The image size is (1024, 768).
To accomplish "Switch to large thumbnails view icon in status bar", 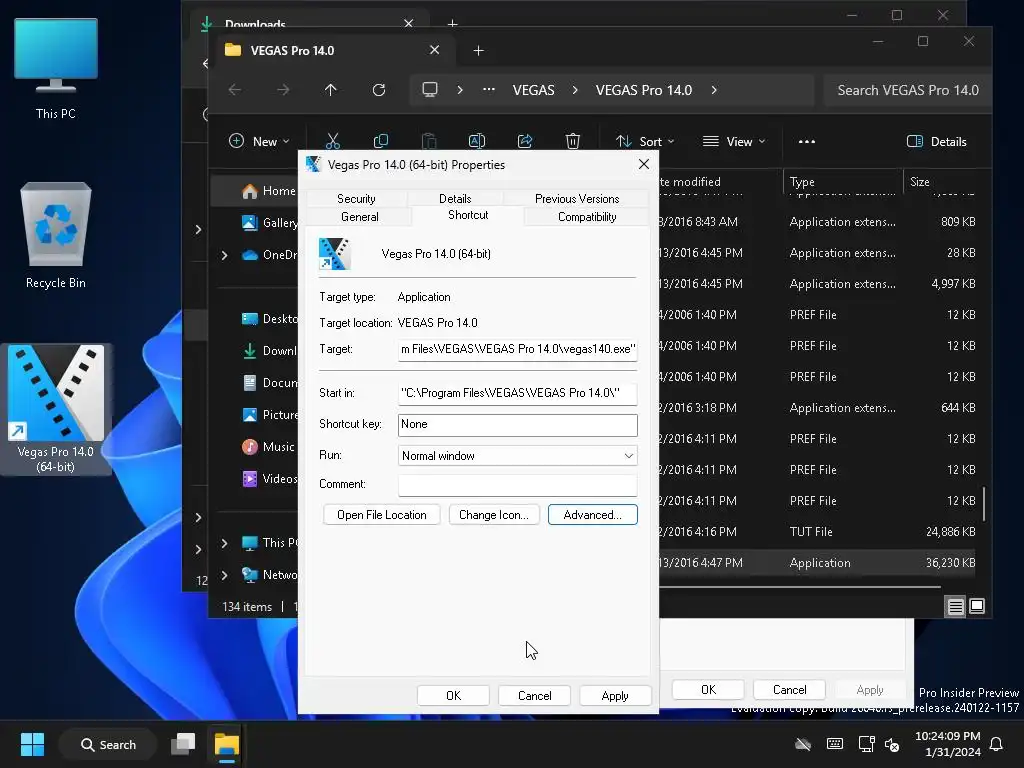I will [x=977, y=607].
